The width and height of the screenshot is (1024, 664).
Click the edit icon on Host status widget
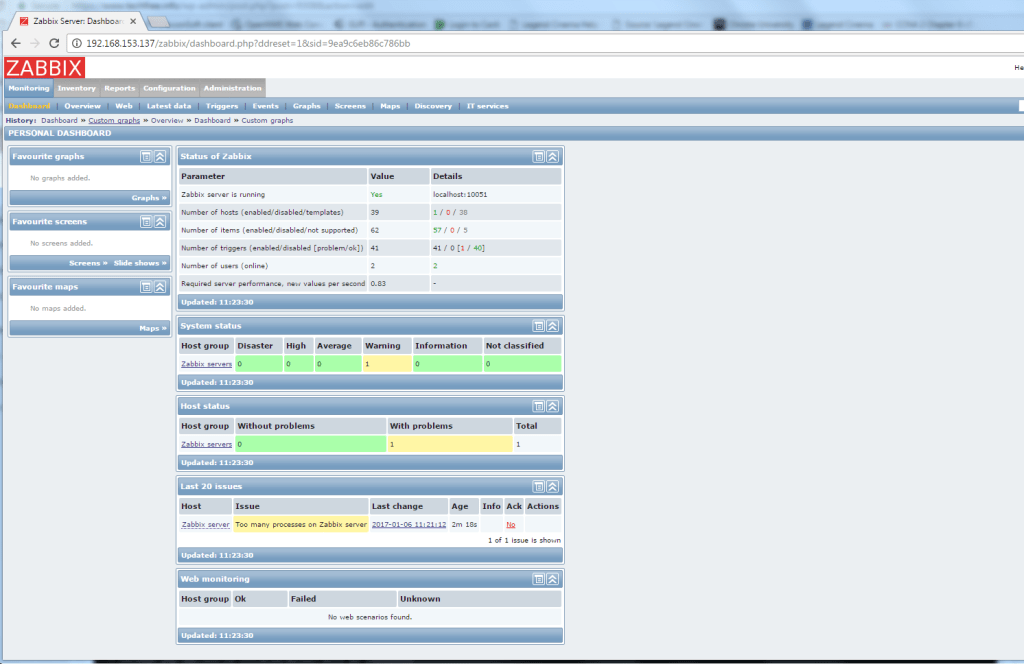point(541,406)
